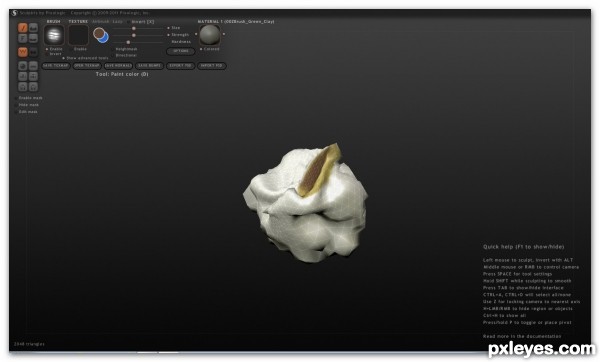Toggle the Colored material checkbox

210,49
